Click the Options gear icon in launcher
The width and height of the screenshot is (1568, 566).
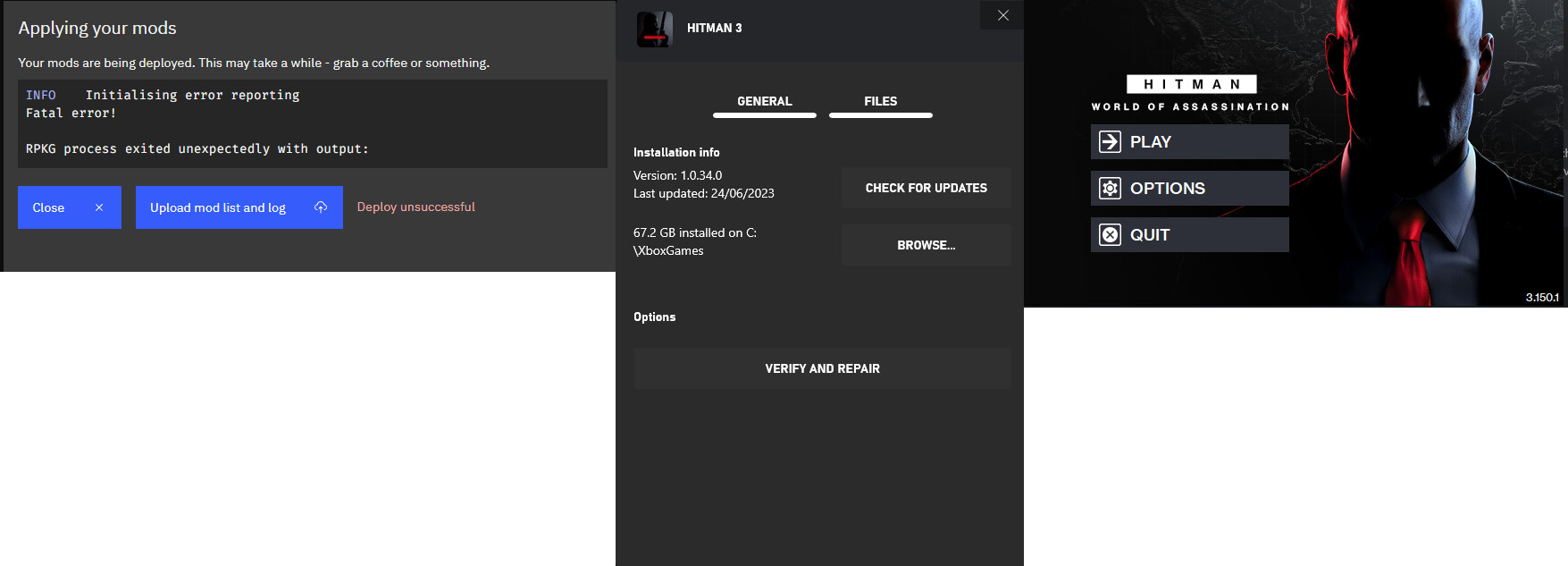point(1110,188)
